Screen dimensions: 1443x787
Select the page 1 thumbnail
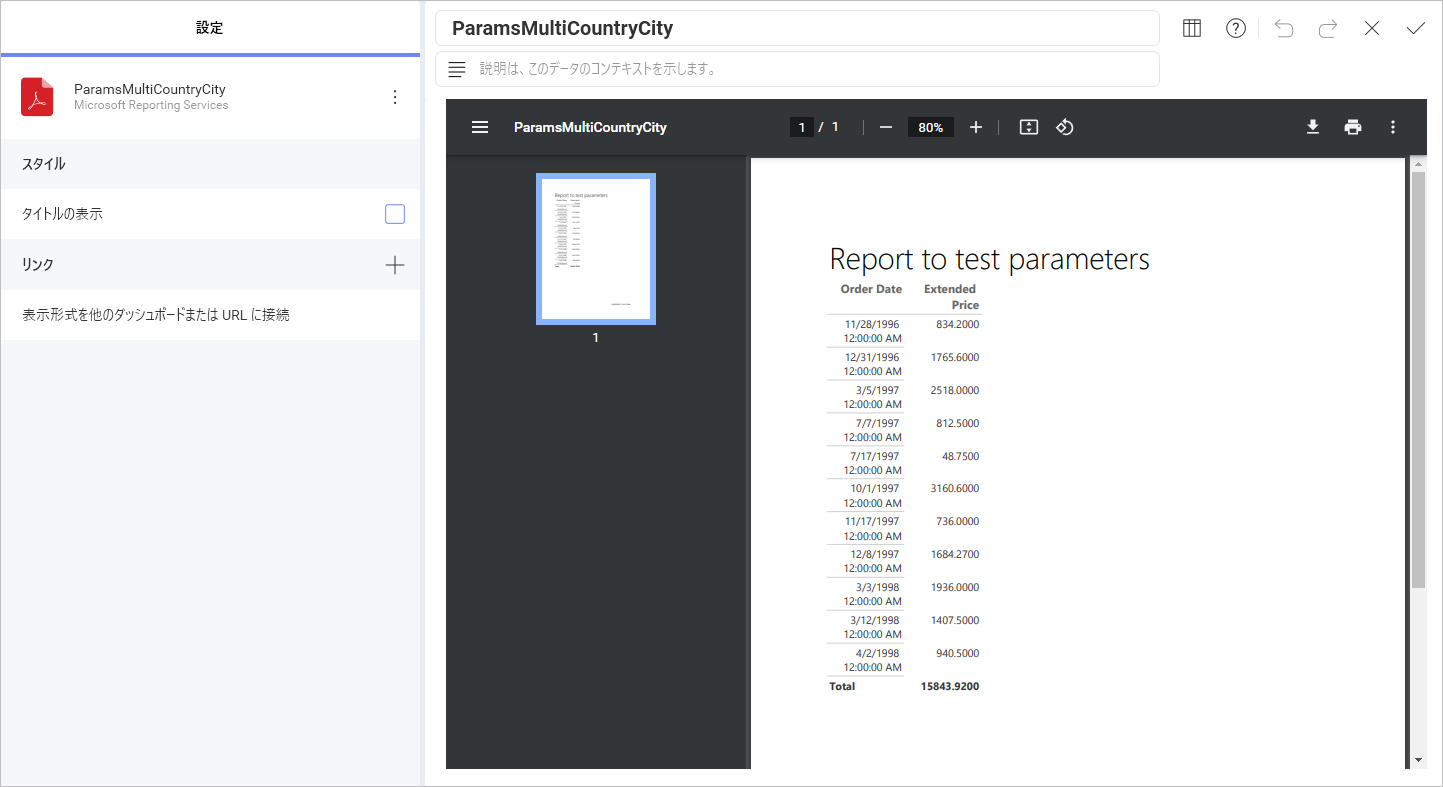(x=596, y=249)
